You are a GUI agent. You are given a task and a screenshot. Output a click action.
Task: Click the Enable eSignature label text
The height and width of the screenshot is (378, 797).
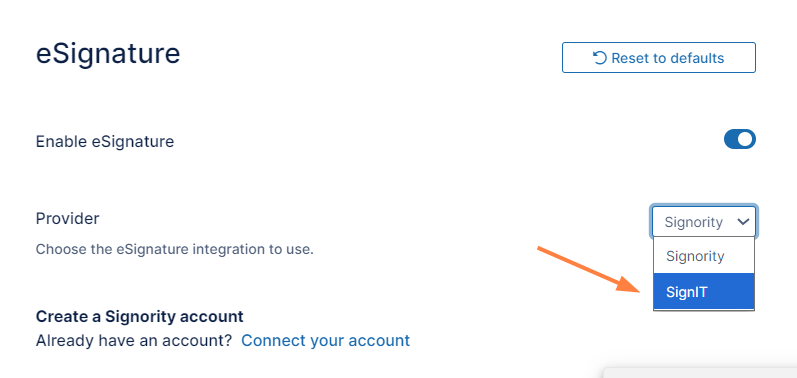click(x=105, y=141)
